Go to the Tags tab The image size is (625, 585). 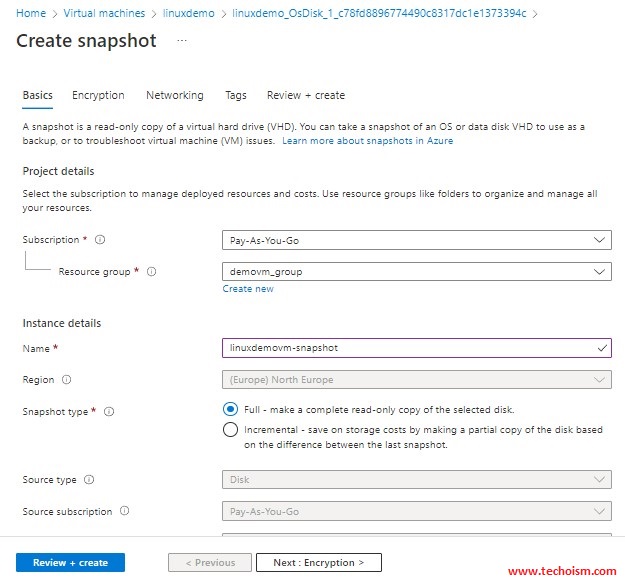(235, 95)
